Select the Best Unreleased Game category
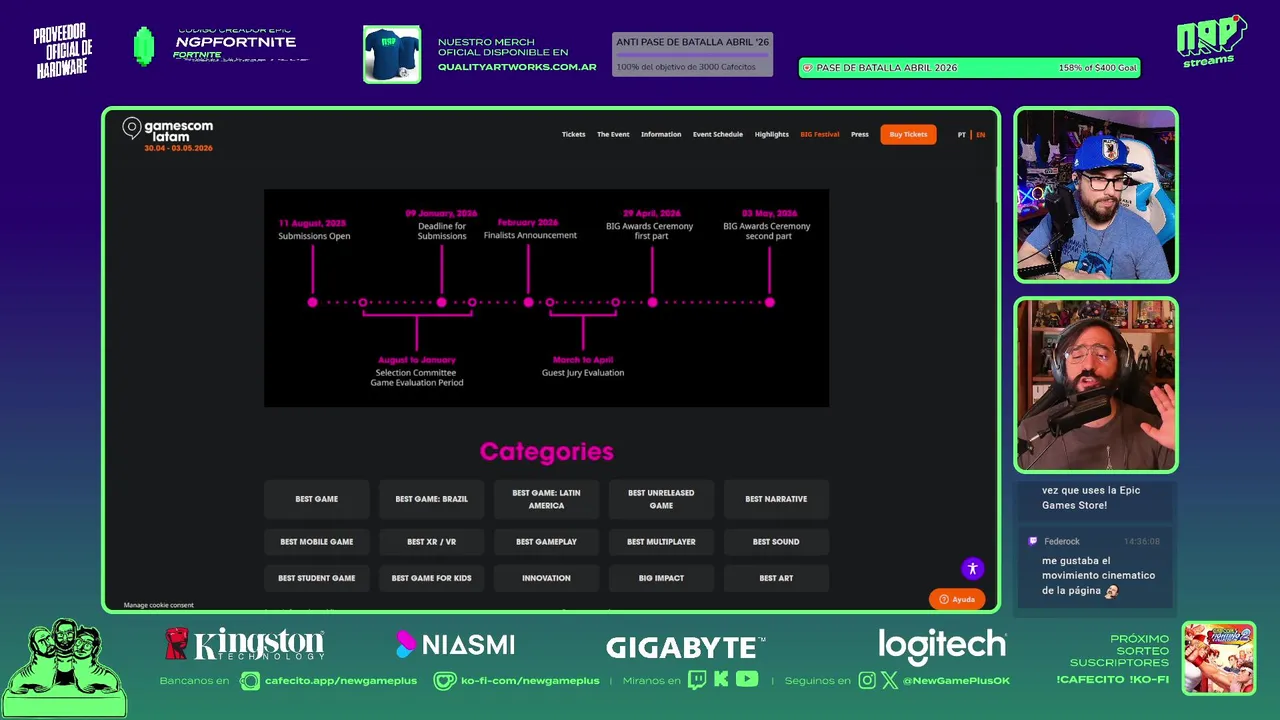Image resolution: width=1280 pixels, height=720 pixels. click(x=661, y=499)
